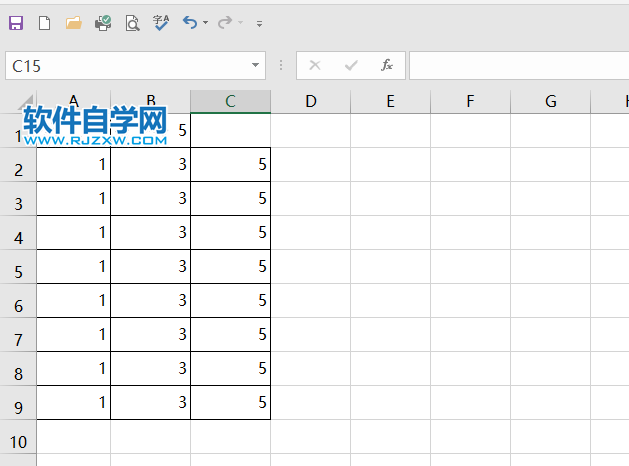Click cell C2 containing 5

pyautogui.click(x=231, y=164)
